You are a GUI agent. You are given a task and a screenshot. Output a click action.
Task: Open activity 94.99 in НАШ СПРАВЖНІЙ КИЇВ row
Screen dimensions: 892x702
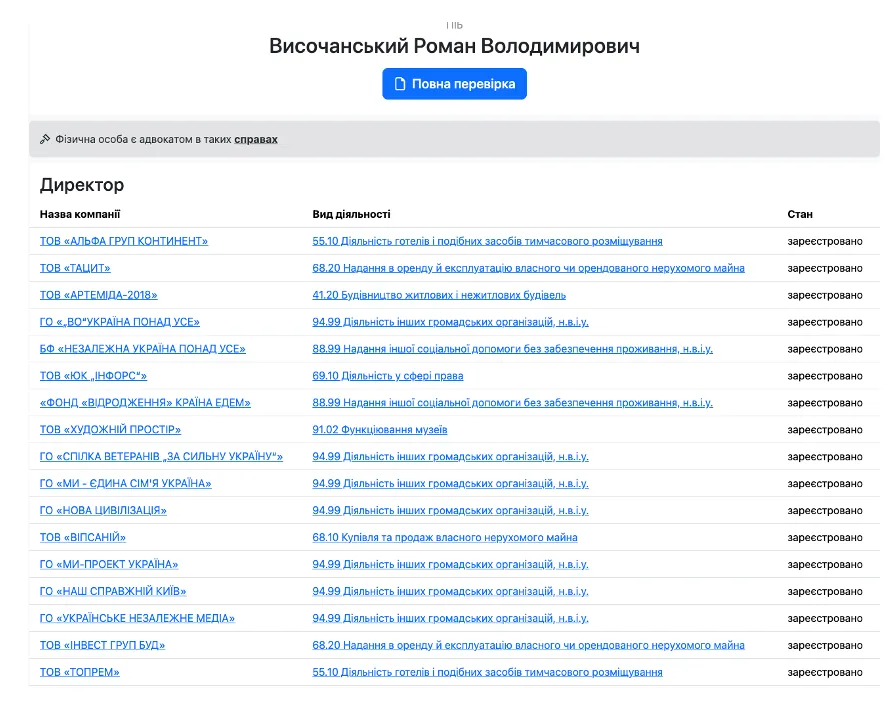coord(450,591)
